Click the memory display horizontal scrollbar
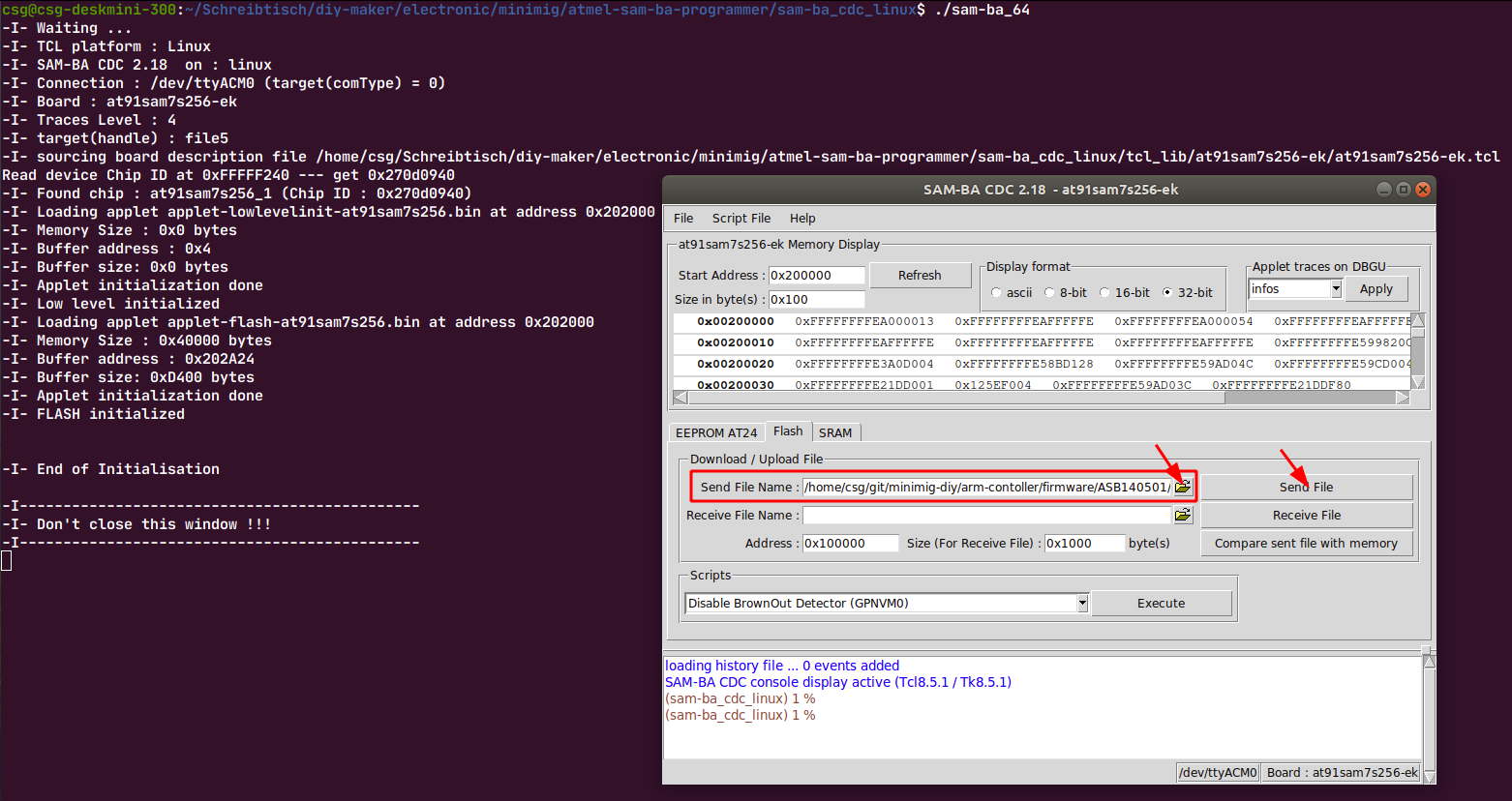Viewport: 1512px width, 801px height. point(1041,398)
